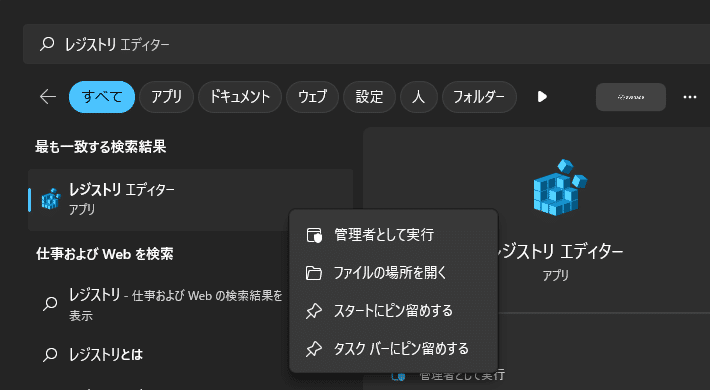Click the folder icon beside ファイルの場所を開く
710x390 pixels.
314,273
